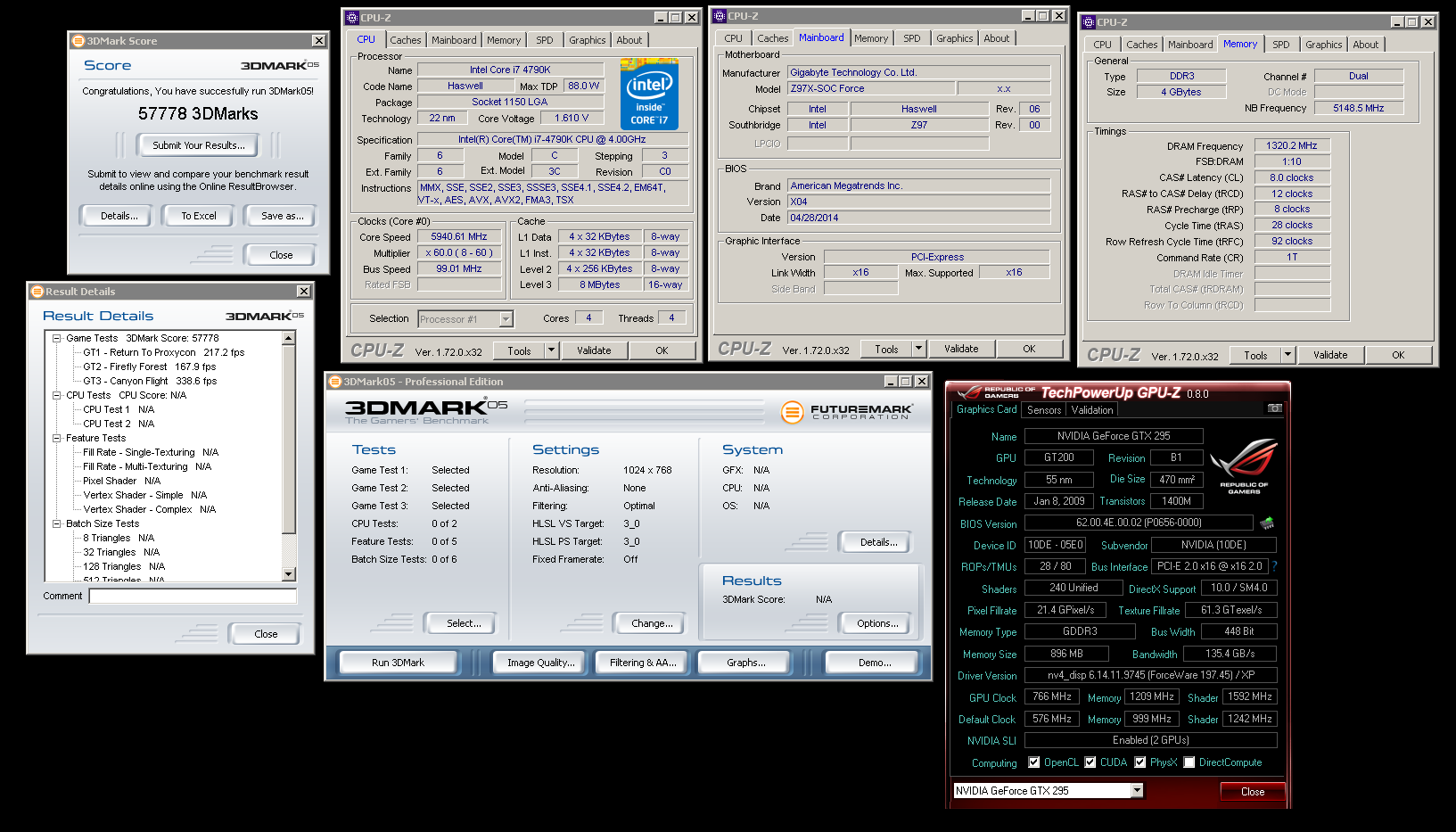Close the 3DMark Score window with X
1456x832 pixels.
[318, 41]
